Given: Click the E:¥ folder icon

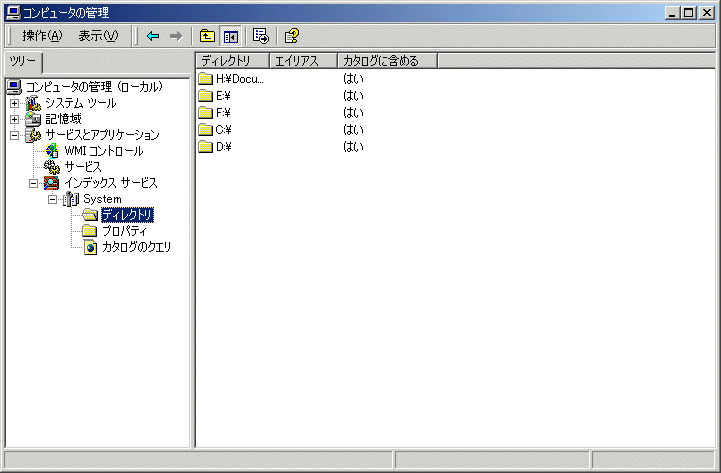Looking at the screenshot, I should pyautogui.click(x=205, y=96).
